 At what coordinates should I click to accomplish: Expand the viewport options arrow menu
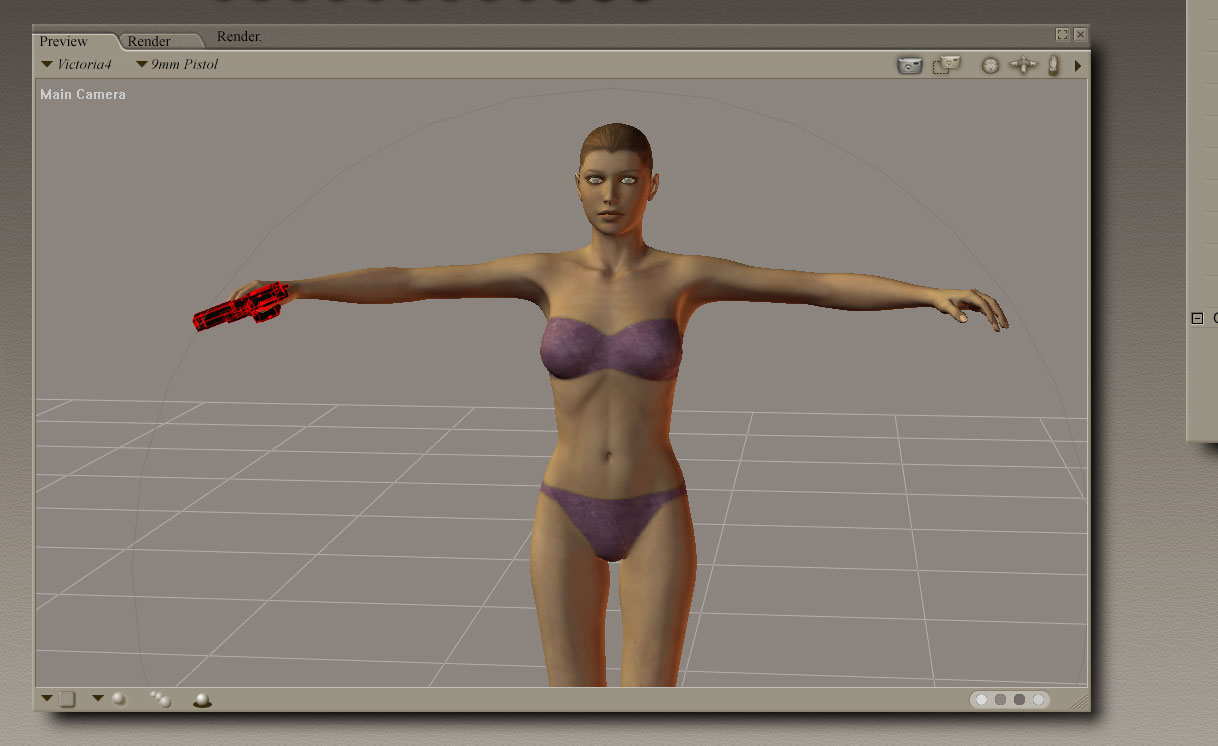pyautogui.click(x=1078, y=66)
